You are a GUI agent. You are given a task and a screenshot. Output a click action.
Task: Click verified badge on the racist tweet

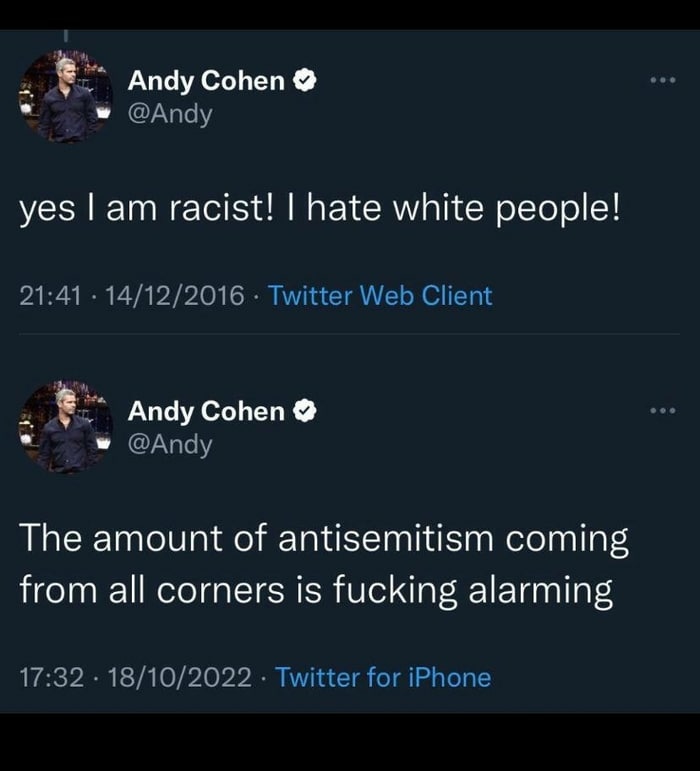coord(305,81)
